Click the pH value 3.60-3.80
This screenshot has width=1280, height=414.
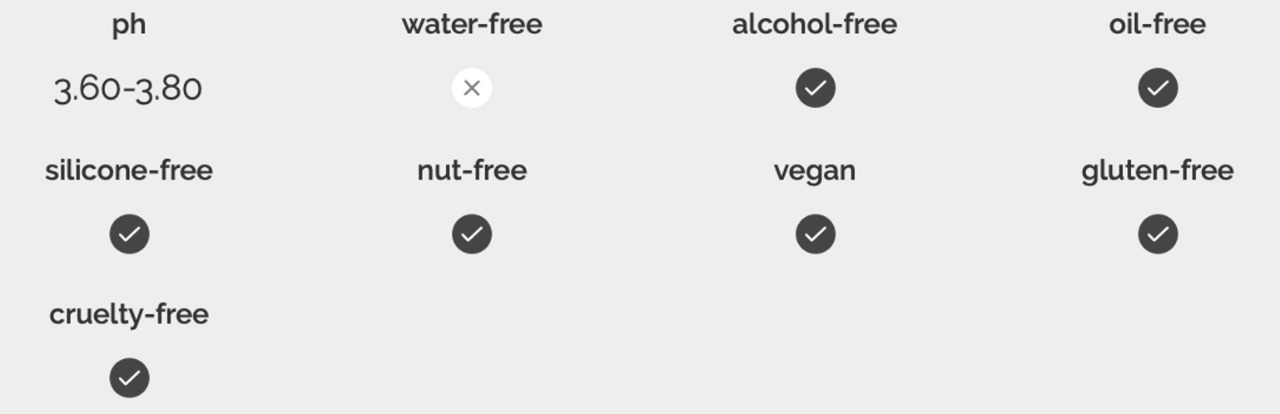(128, 89)
